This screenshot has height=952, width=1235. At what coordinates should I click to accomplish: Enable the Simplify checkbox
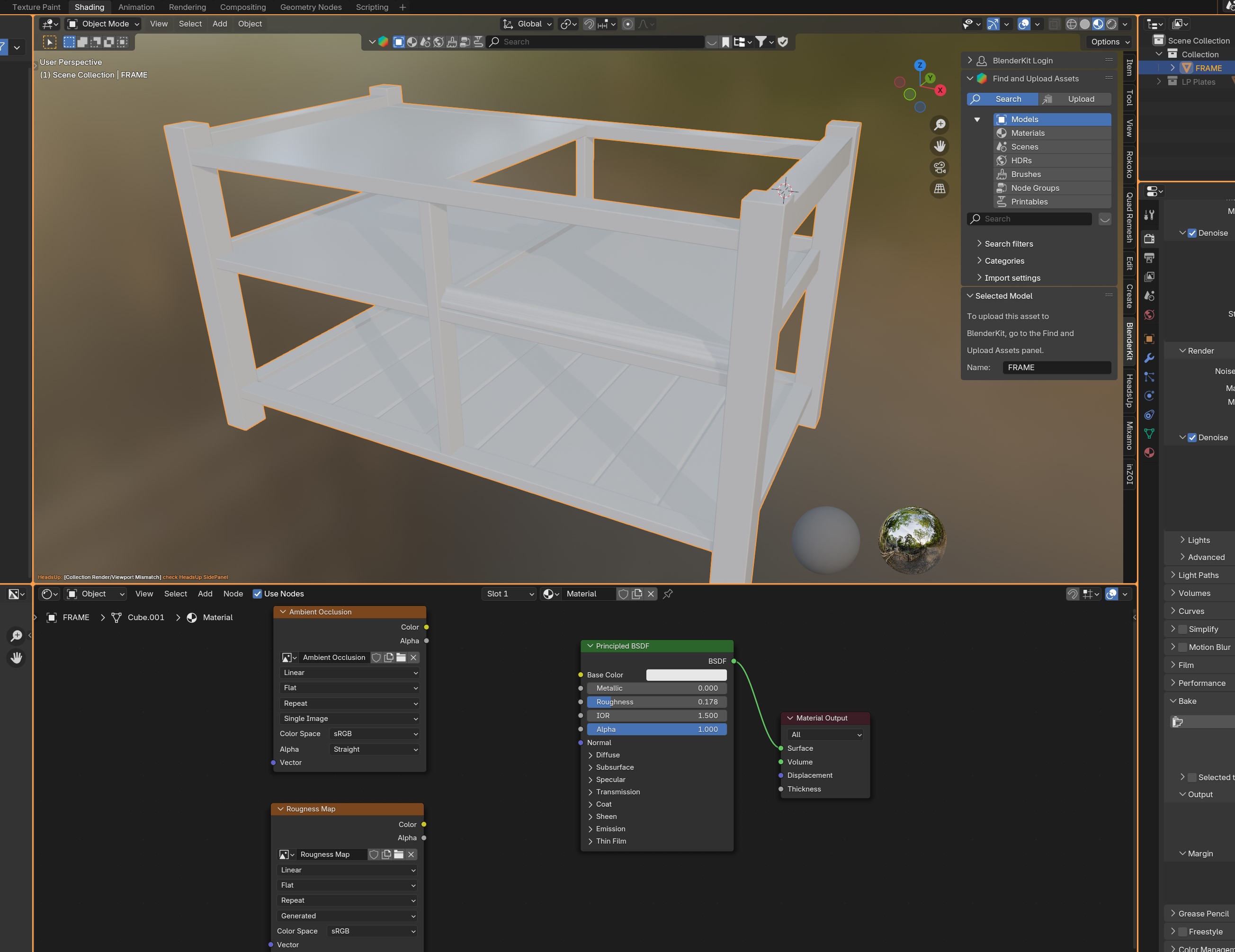coord(1182,629)
